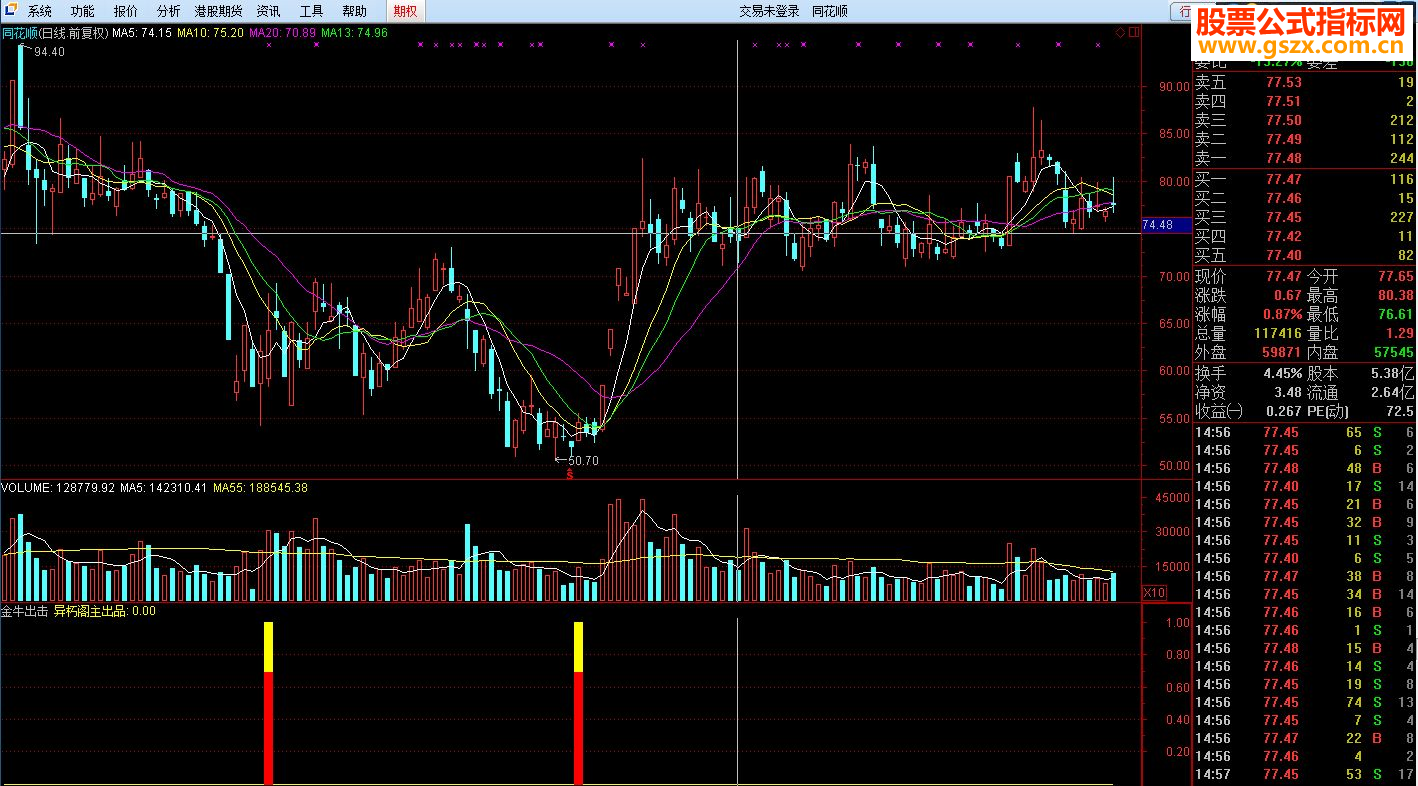Select the 买三 77.45 order book row
Image resolution: width=1418 pixels, height=786 pixels.
[1305, 217]
